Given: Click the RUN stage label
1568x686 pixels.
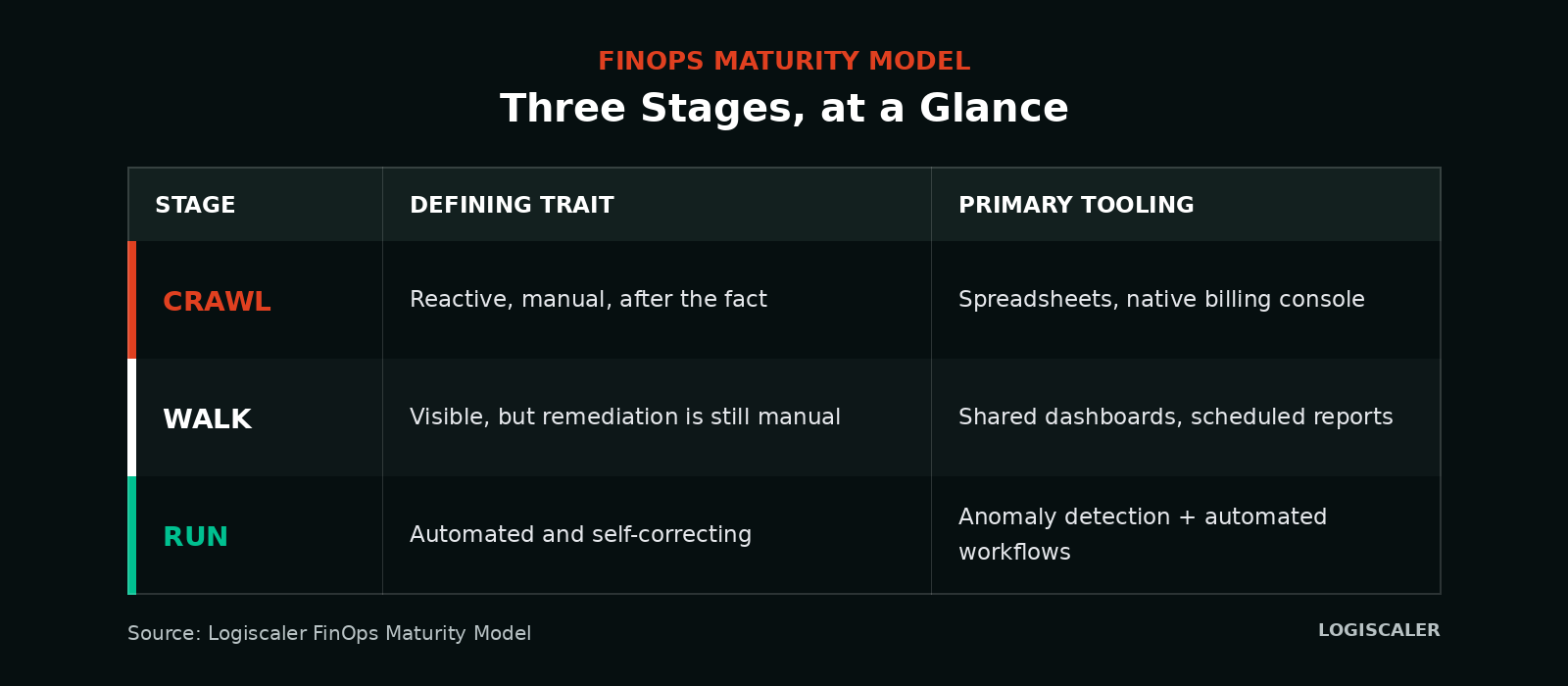Looking at the screenshot, I should click(x=195, y=537).
